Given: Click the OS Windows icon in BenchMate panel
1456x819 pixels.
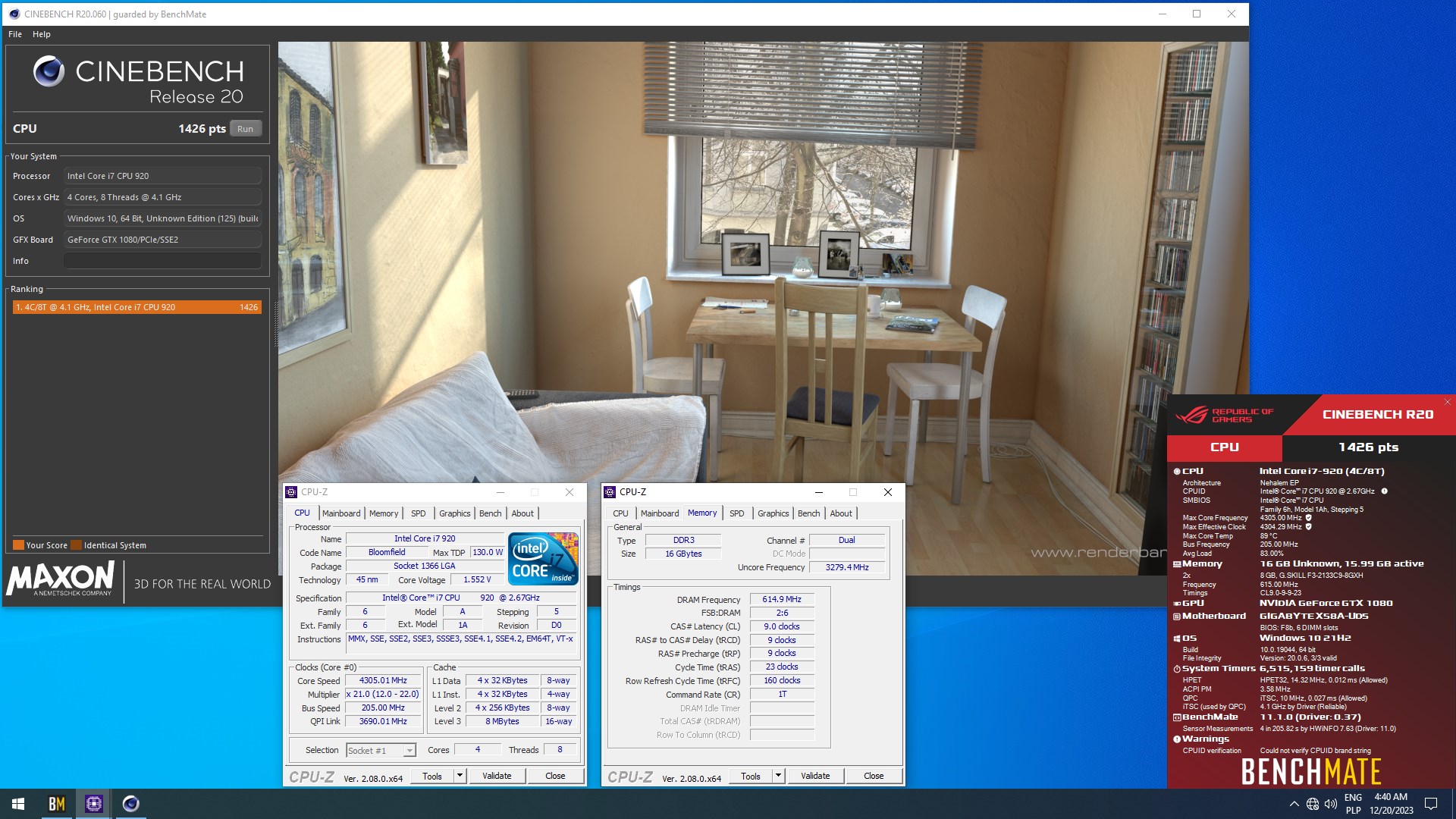Looking at the screenshot, I should (1177, 639).
